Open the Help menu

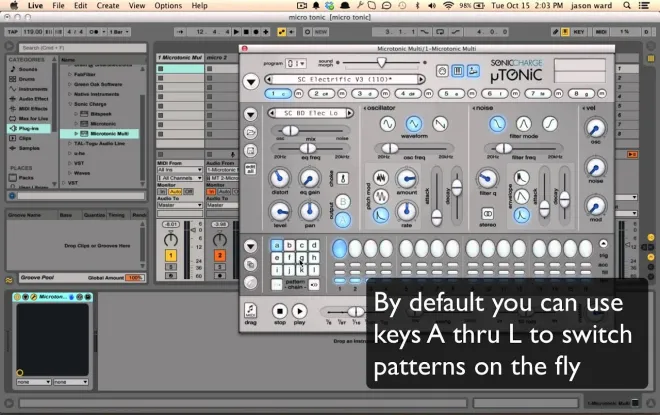pyautogui.click(x=200, y=5)
